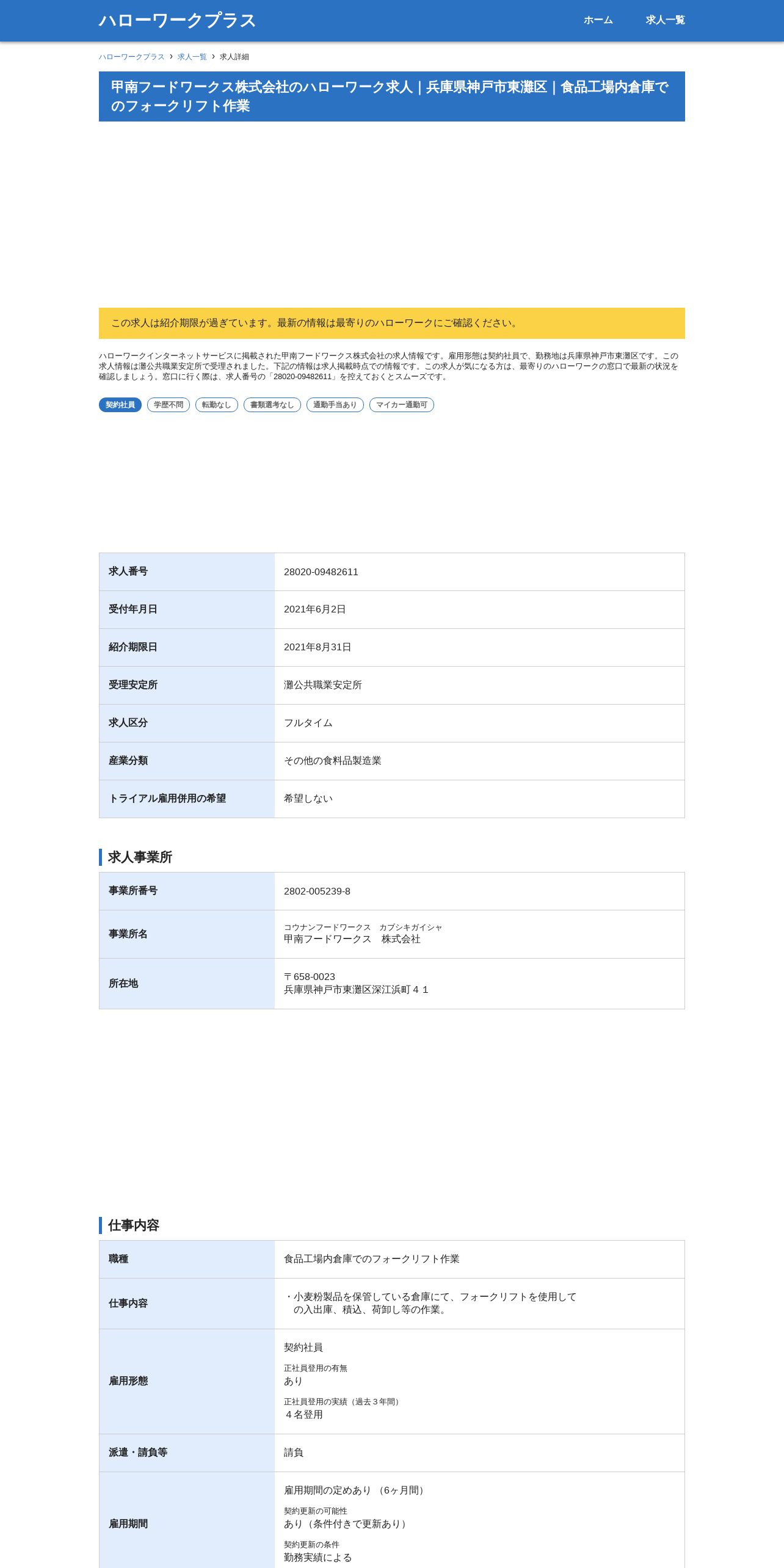Screen dimensions: 784x1568
Task: Click the 仕事内容 section heading
Action: [x=134, y=1225]
